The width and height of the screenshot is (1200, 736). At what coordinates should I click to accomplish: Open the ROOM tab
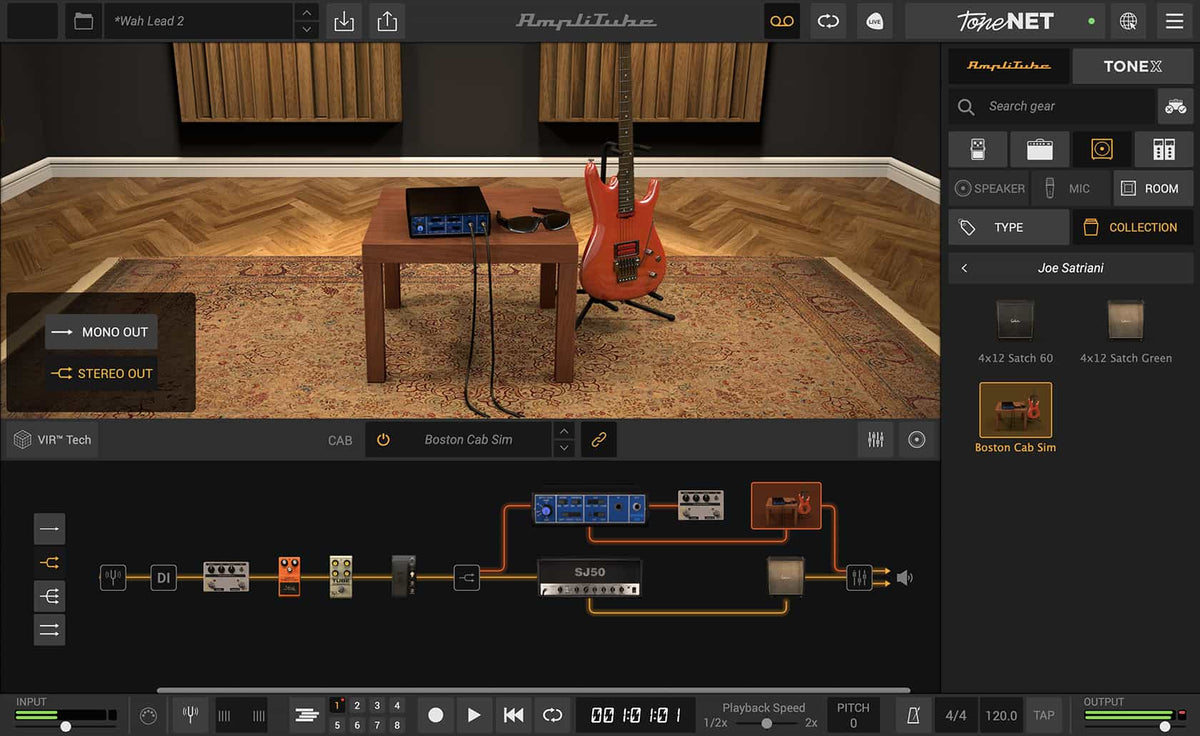pyautogui.click(x=1153, y=188)
